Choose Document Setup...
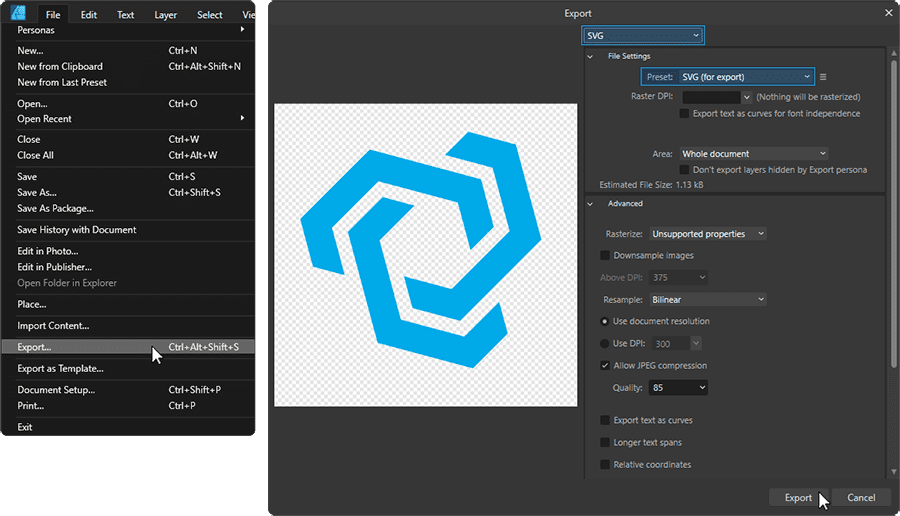 pyautogui.click(x=128, y=390)
